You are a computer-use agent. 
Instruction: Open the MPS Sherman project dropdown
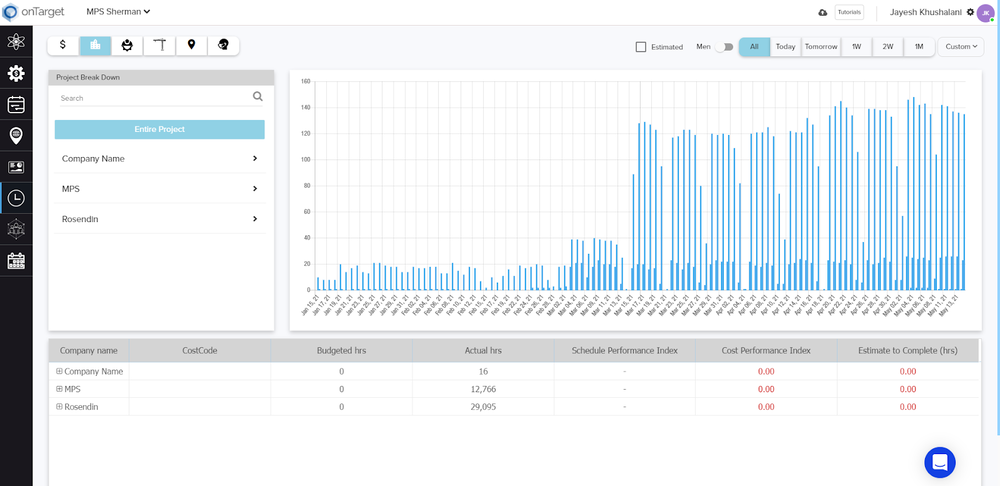pyautogui.click(x=118, y=11)
